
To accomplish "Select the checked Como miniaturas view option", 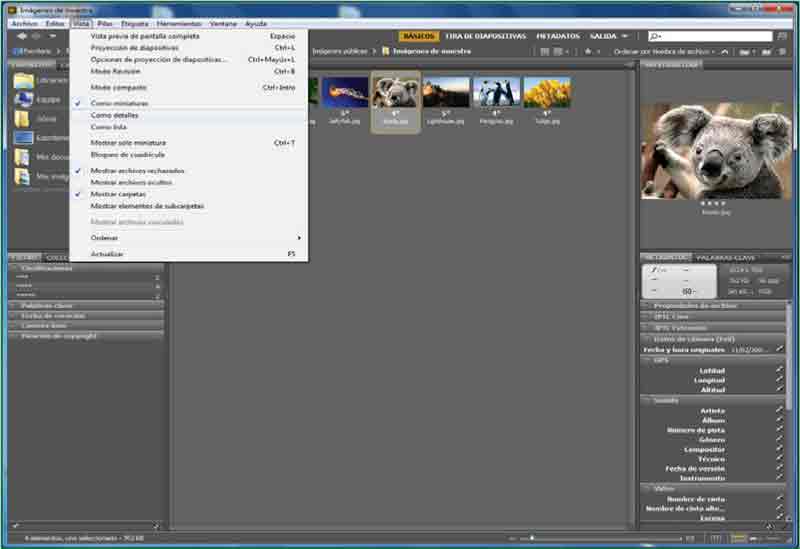I will coord(119,103).
